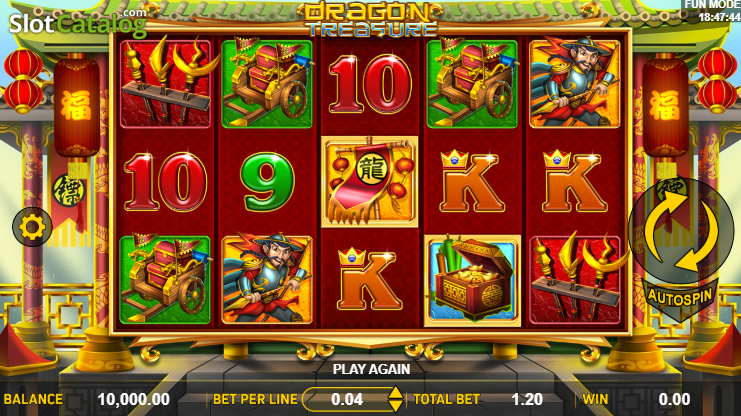Click the total bet value 1.20
This screenshot has width=741, height=416.
(x=527, y=399)
